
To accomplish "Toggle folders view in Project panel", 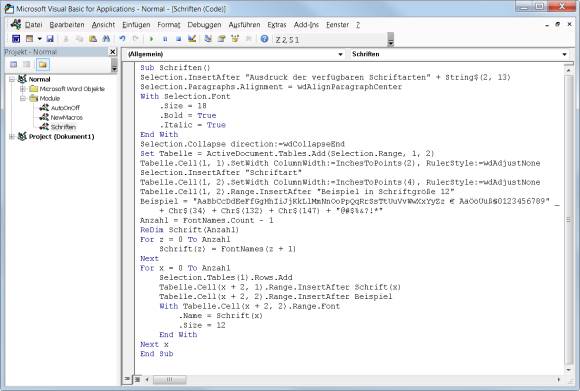I will coord(43,65).
